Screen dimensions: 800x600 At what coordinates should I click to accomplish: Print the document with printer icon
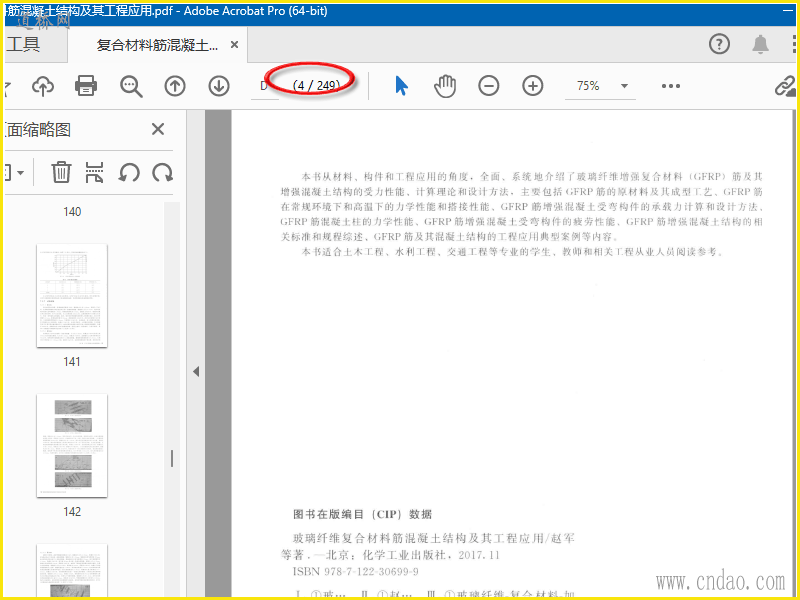(86, 86)
